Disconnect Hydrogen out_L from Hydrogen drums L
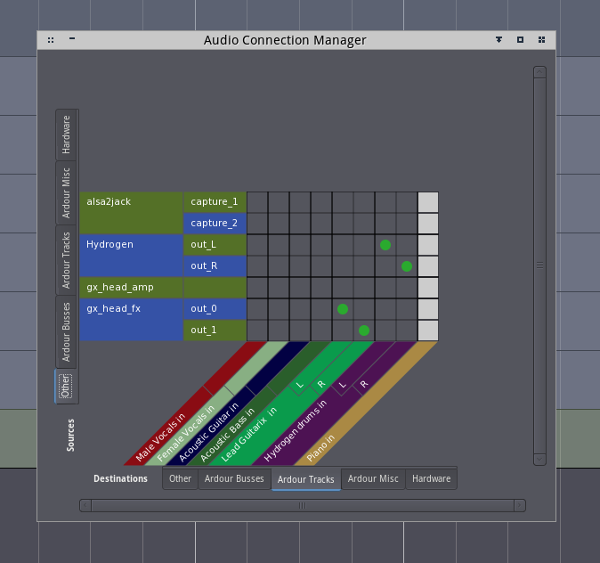Viewport: 600px width, 563px height. point(385,245)
